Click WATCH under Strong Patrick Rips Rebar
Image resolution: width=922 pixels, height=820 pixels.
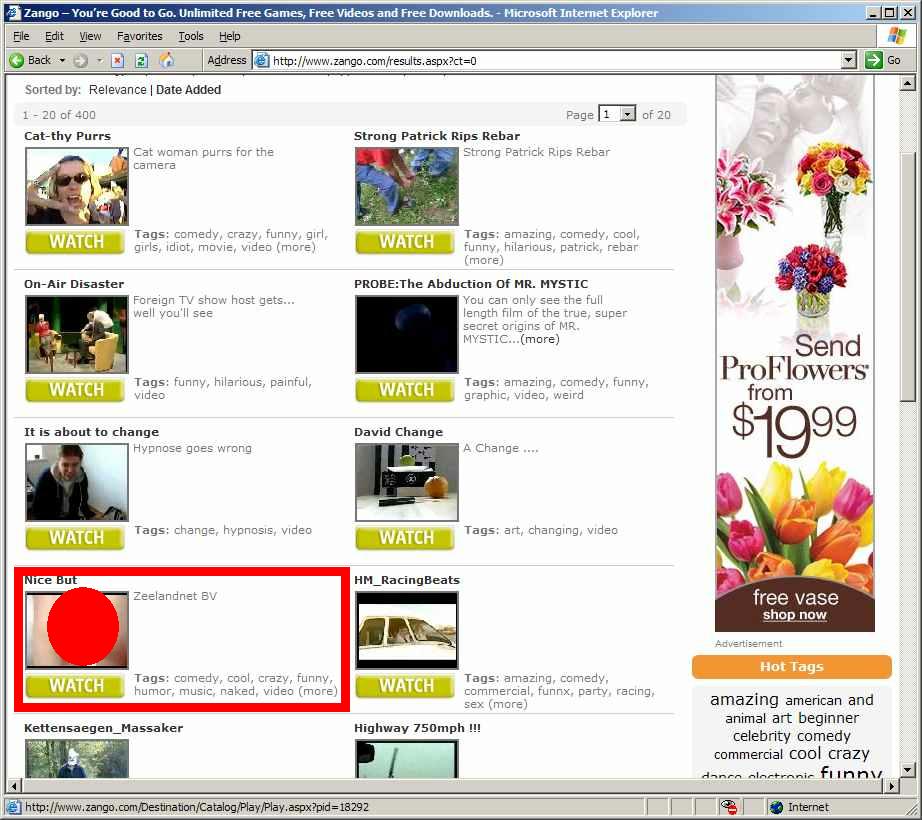tap(405, 242)
